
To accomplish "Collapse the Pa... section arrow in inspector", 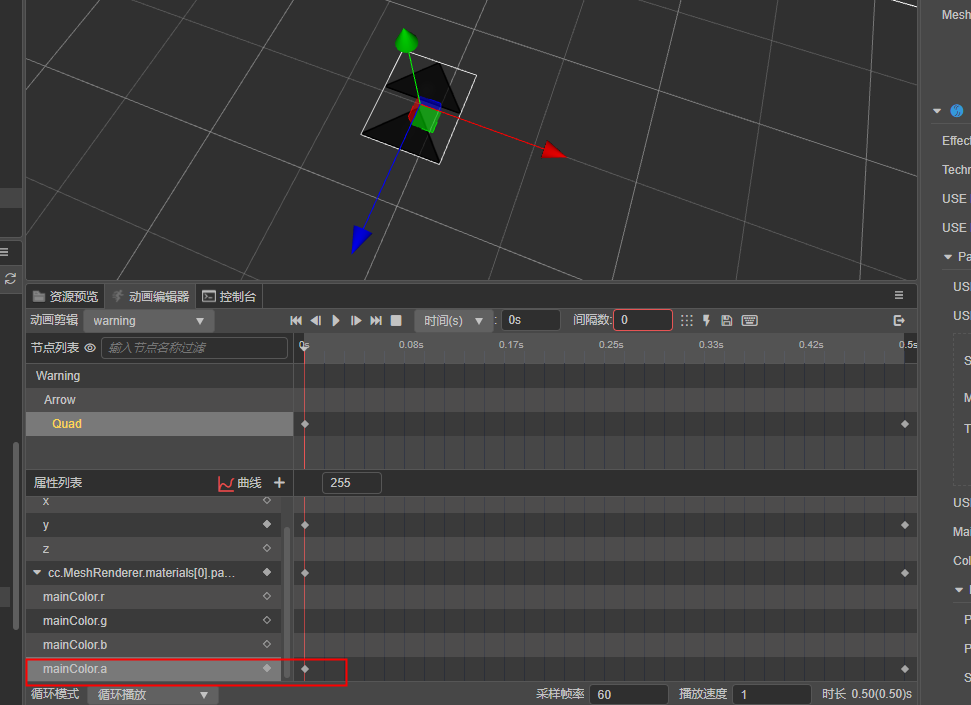I will pos(947,256).
